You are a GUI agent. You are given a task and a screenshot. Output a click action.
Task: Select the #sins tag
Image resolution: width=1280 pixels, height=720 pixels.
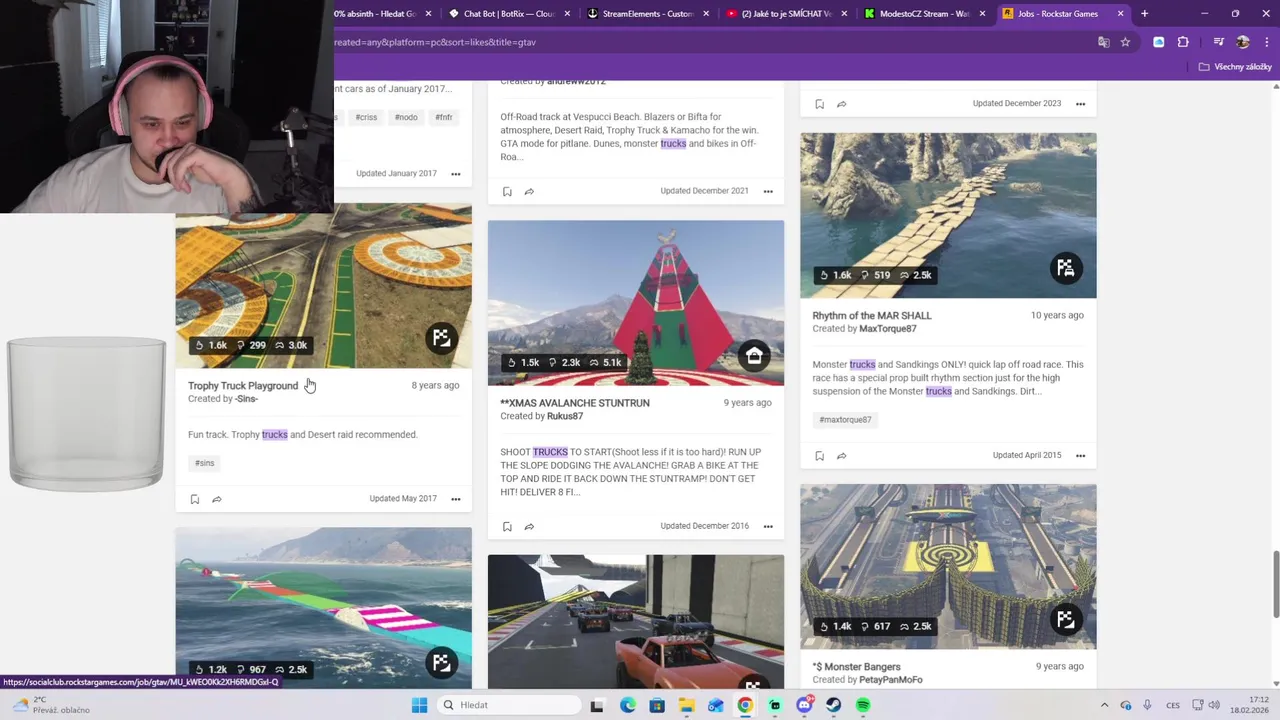pos(205,463)
